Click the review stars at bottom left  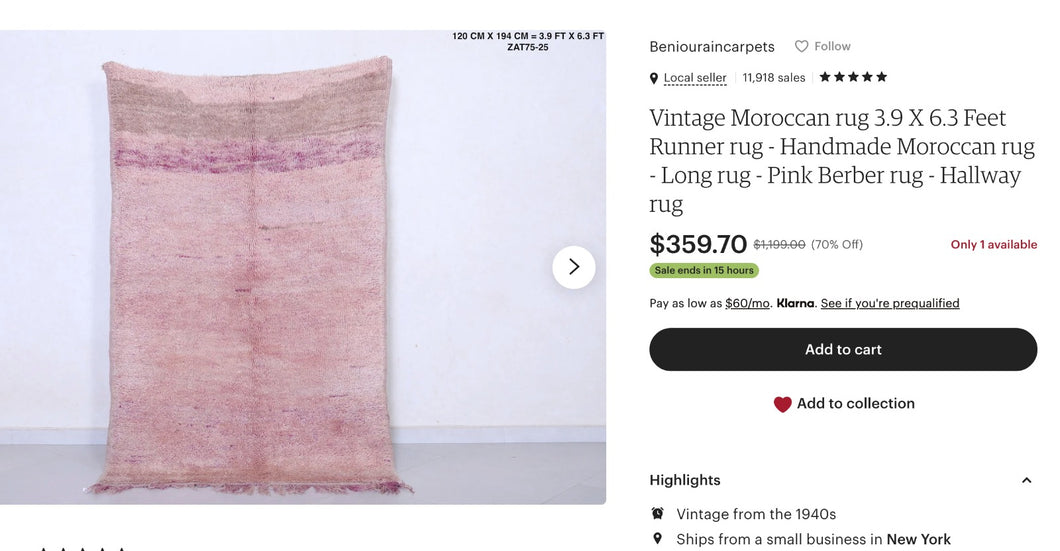(82, 548)
